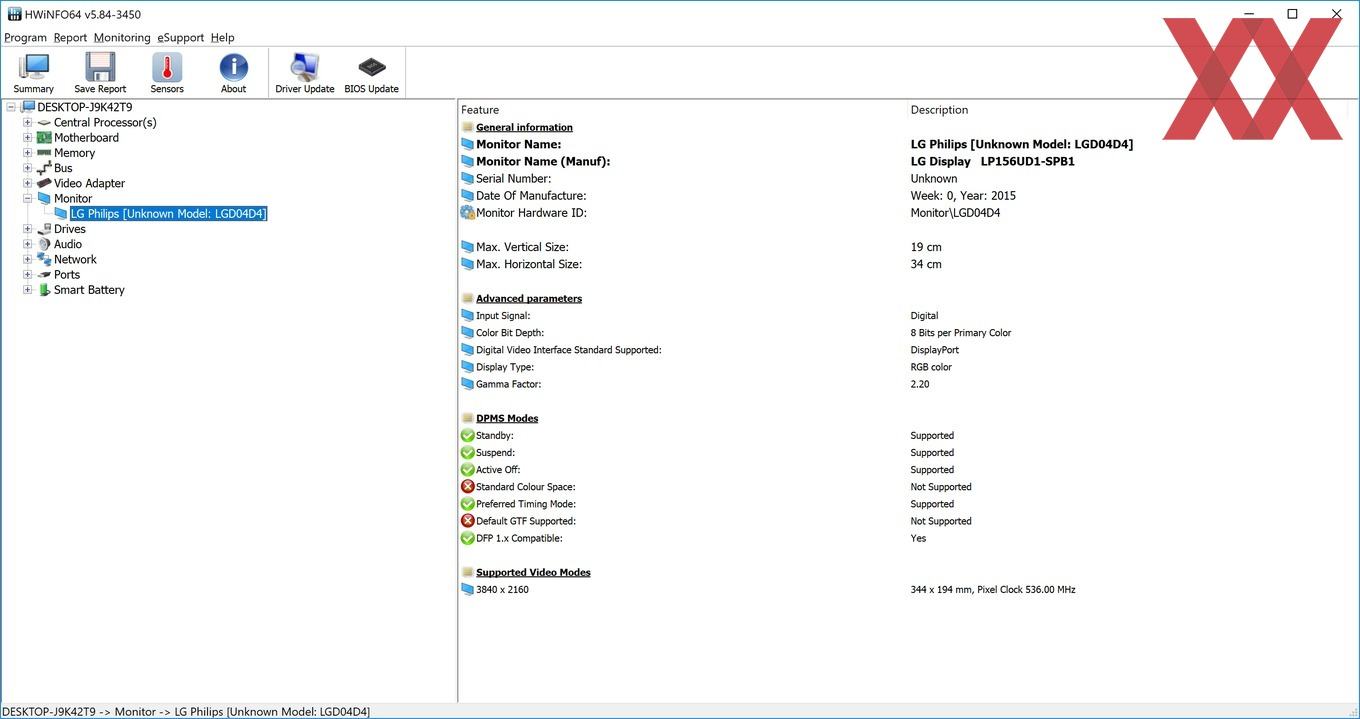The image size is (1360, 719).
Task: Click the Network tree icon
Action: (44, 259)
